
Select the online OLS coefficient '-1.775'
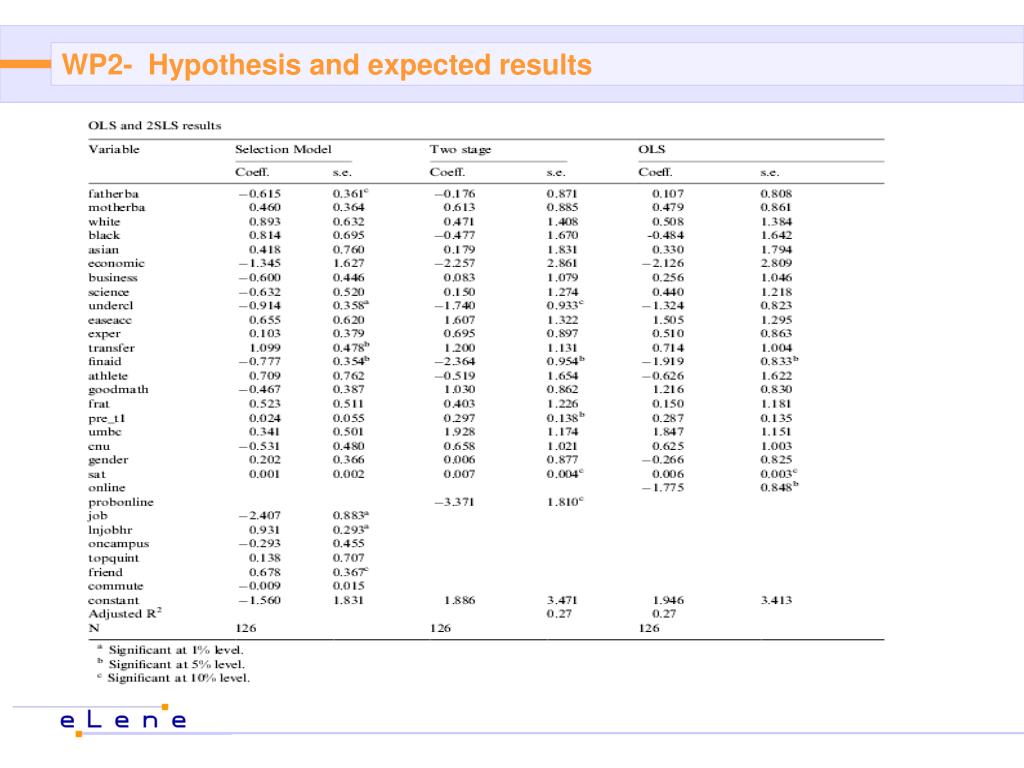tap(663, 488)
